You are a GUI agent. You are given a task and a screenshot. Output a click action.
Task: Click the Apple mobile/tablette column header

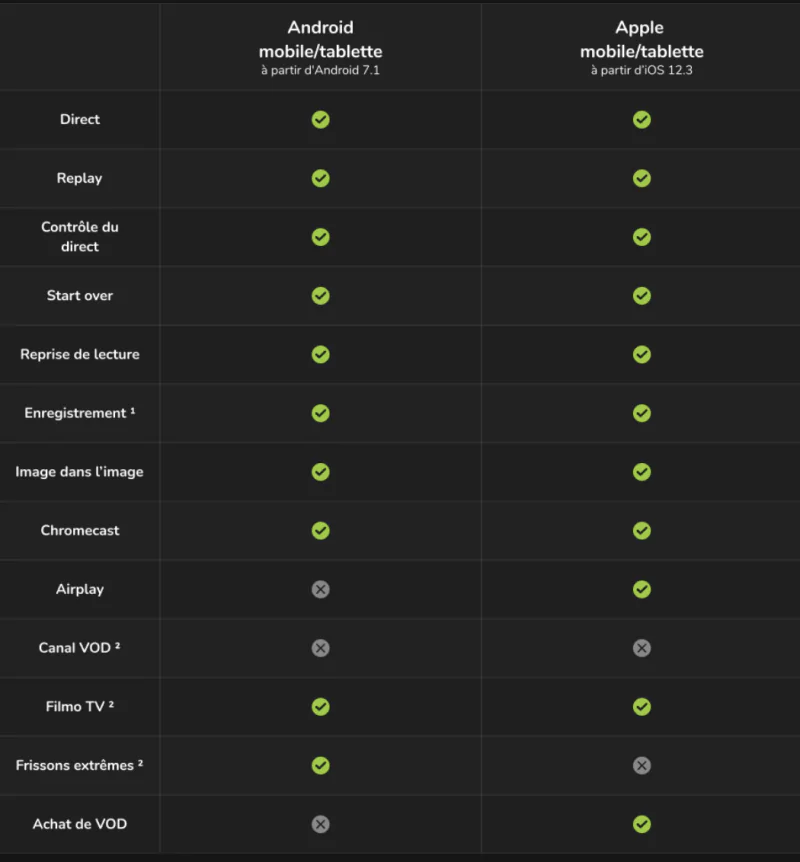pos(642,46)
